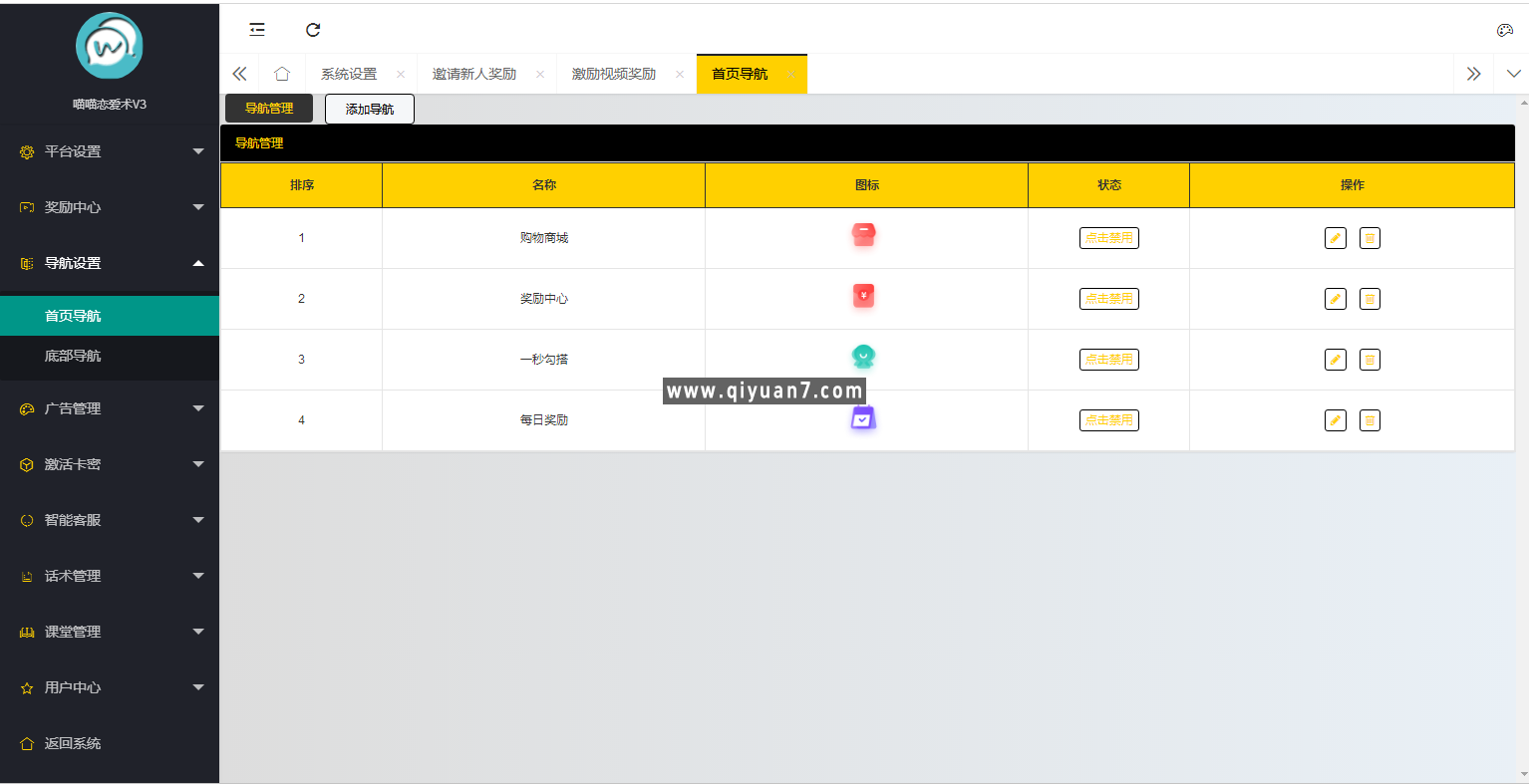
Task: Click the trash icon for 奖励中心
Action: coord(1370,299)
